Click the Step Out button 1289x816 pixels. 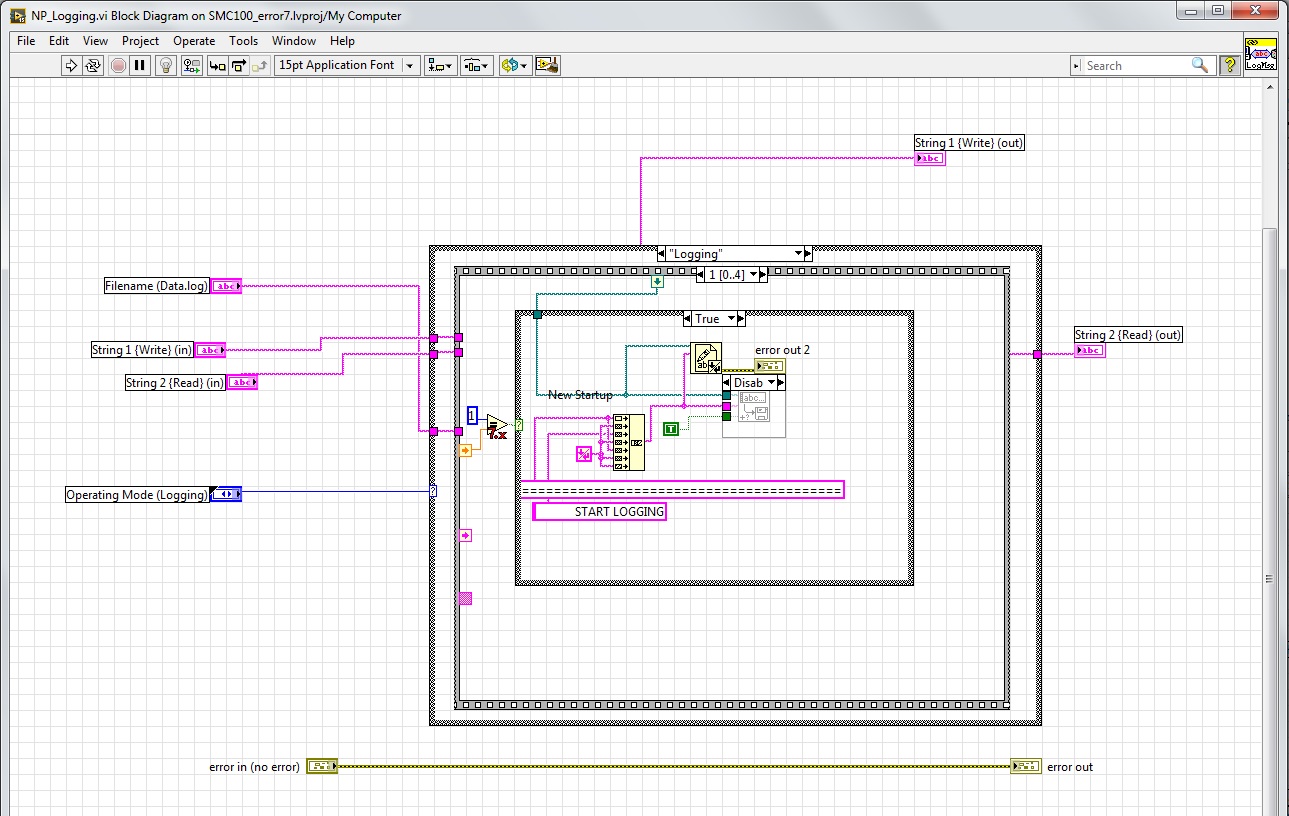click(260, 65)
